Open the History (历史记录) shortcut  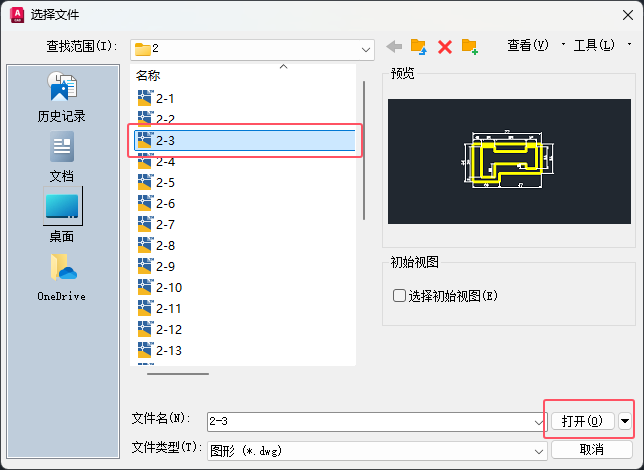point(62,97)
